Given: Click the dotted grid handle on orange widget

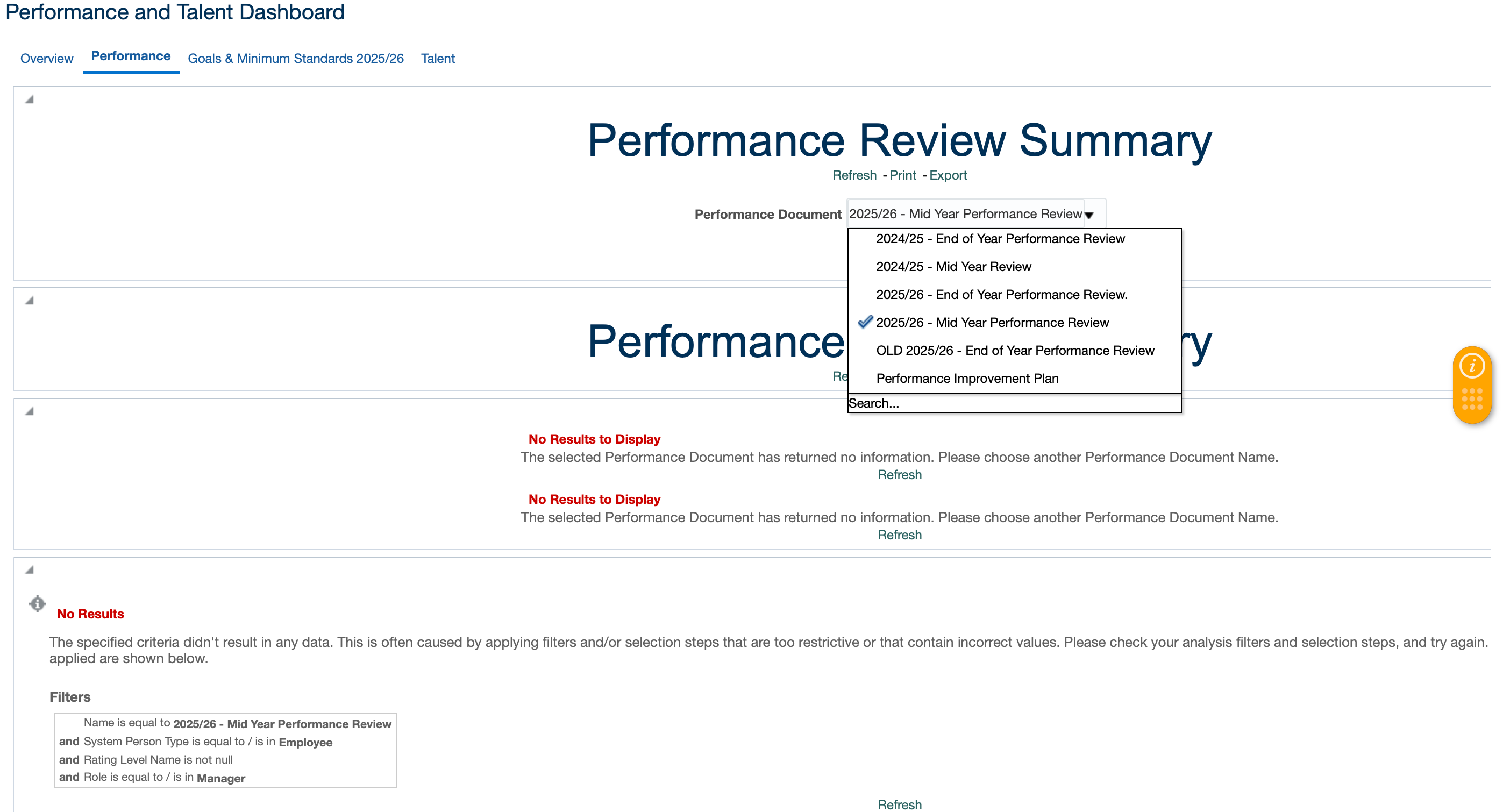Looking at the screenshot, I should 1472,399.
